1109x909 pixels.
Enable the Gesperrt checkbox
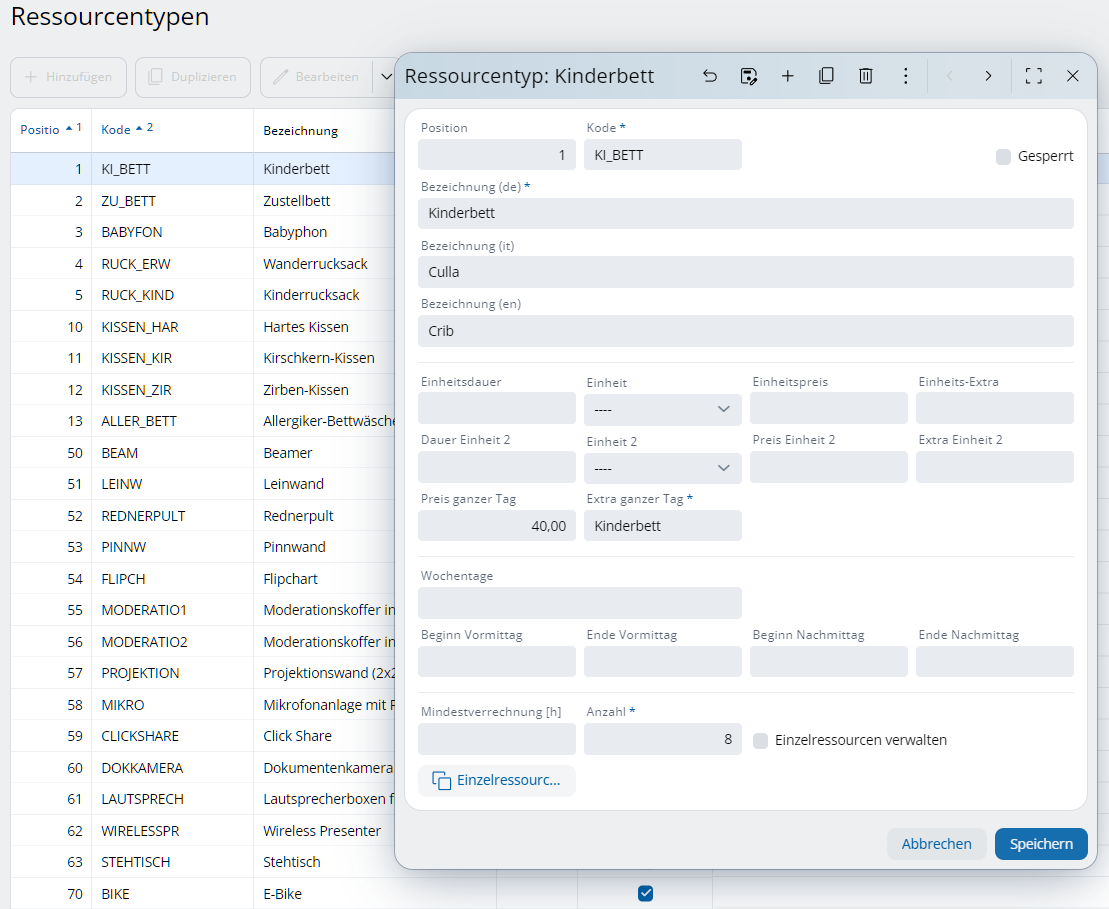coord(1003,156)
